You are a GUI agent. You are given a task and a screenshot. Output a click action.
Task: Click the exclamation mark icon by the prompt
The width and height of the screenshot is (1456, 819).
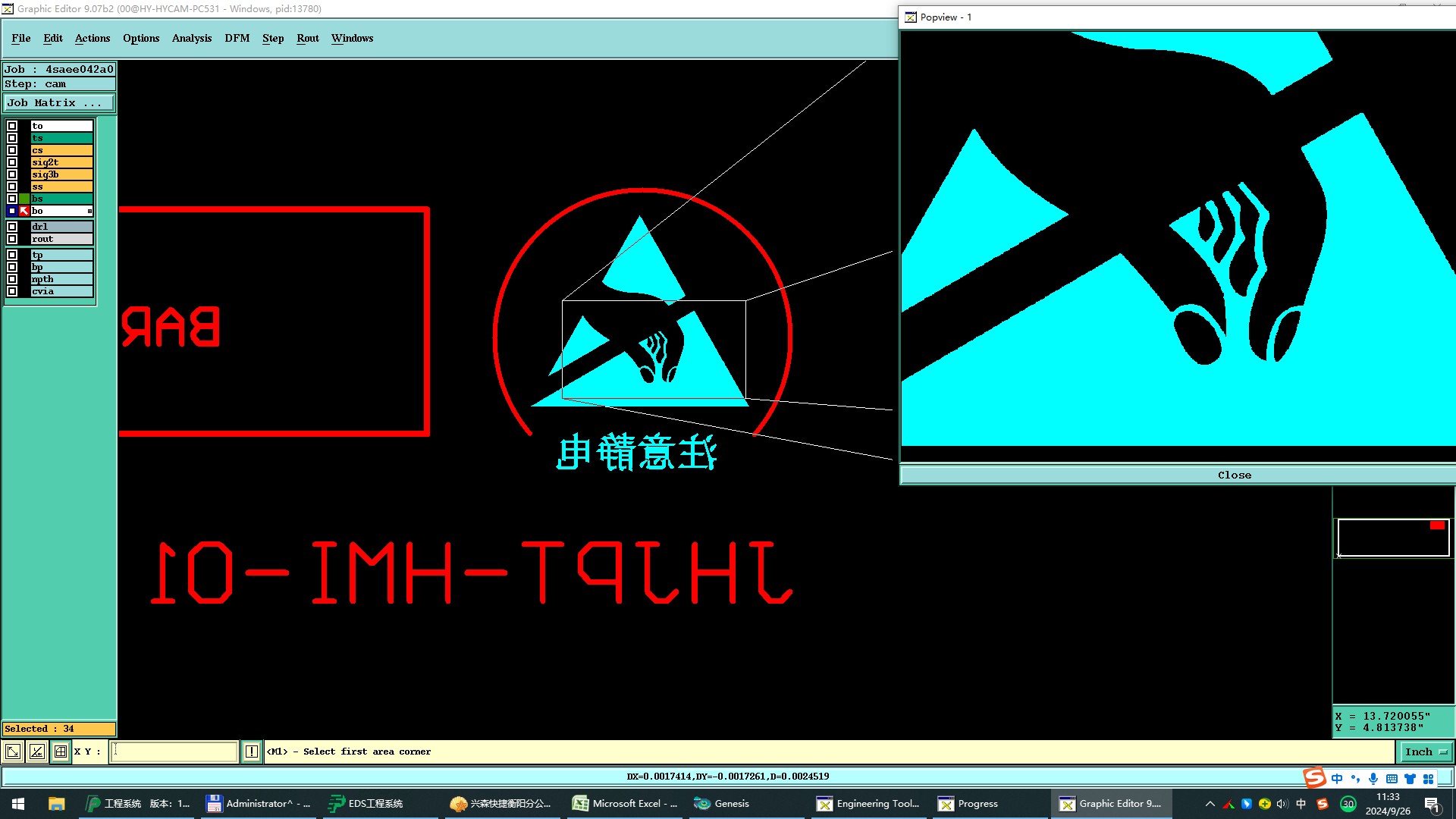point(252,752)
